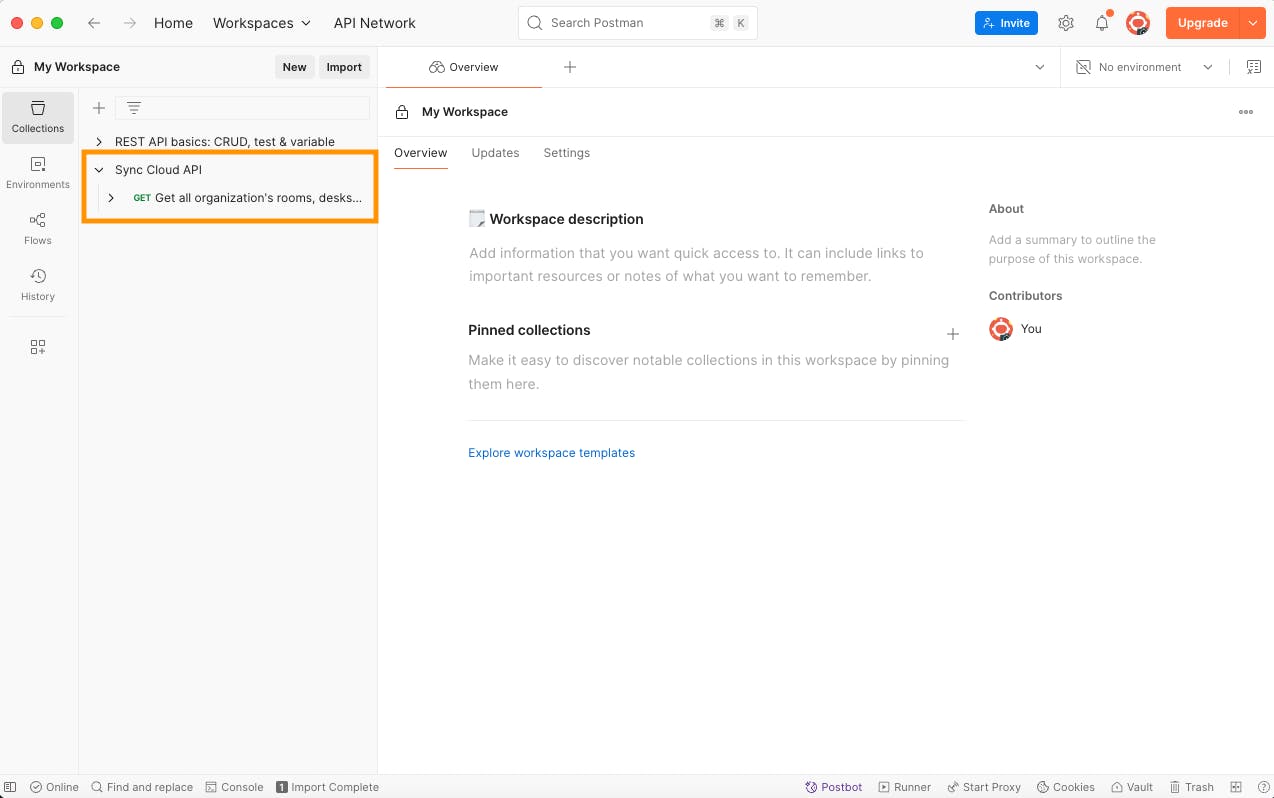Image resolution: width=1274 pixels, height=798 pixels.
Task: Open Find and replace
Action: point(142,787)
